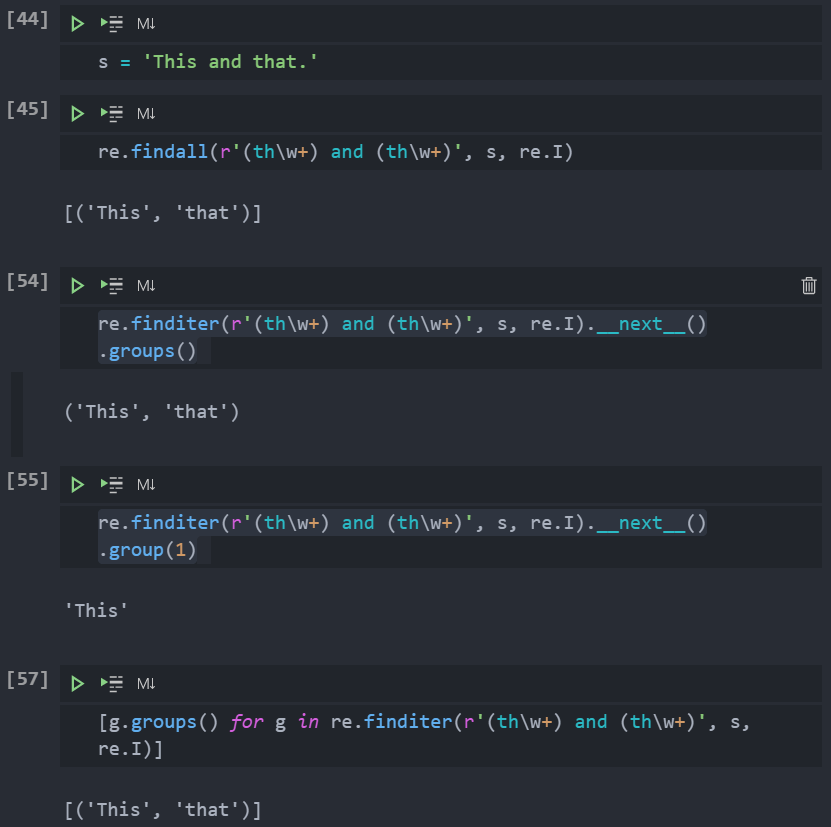Run cell 45 with the play icon

click(77, 113)
